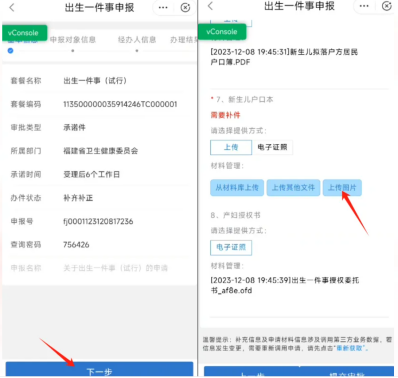Image resolution: width=398 pixels, height=378 pixels.
Task: Select 电子证照 option for 新生儿户口本
Action: pyautogui.click(x=272, y=147)
